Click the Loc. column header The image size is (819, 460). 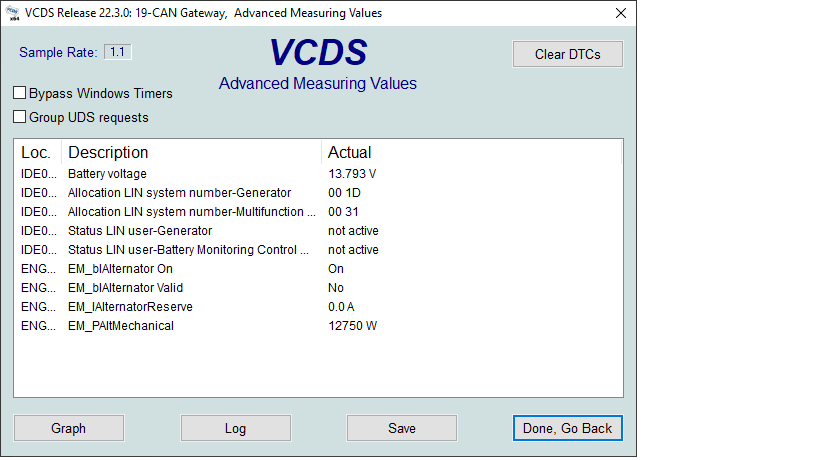37,152
